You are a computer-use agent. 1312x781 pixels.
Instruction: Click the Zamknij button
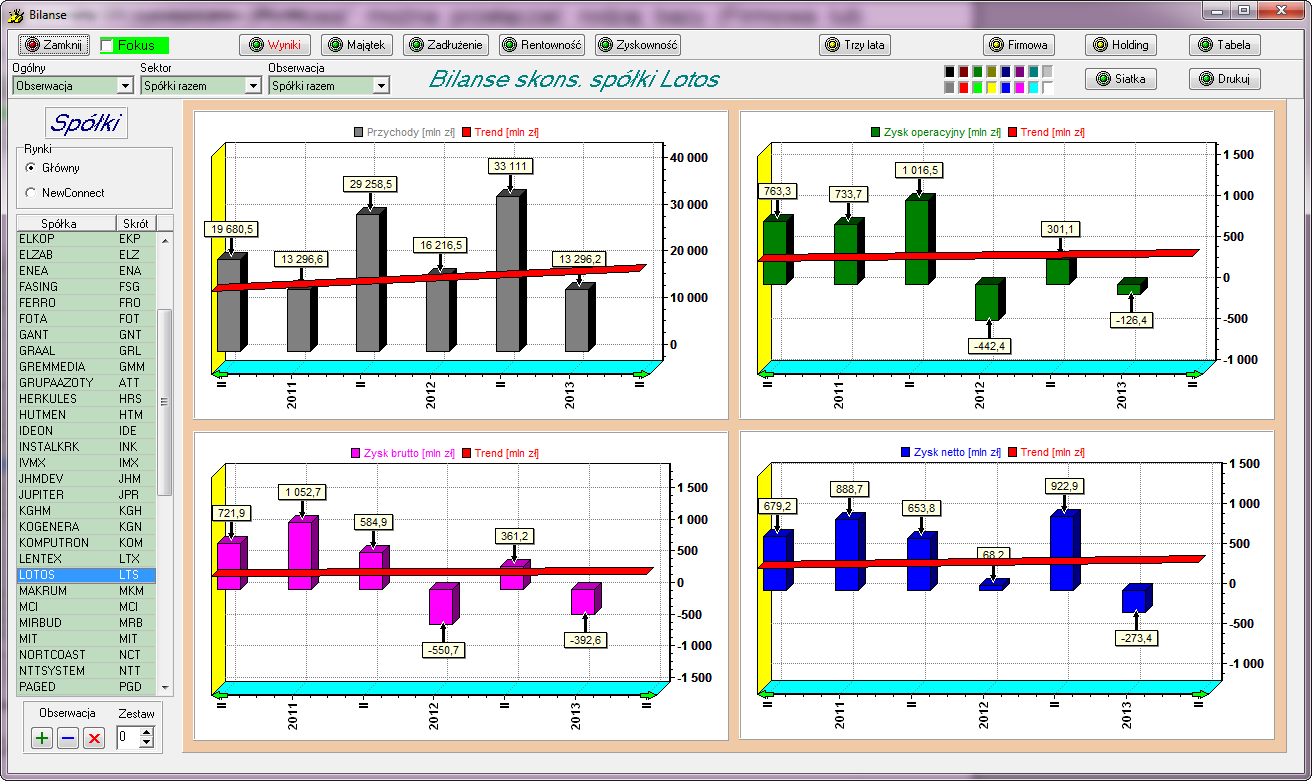[55, 45]
